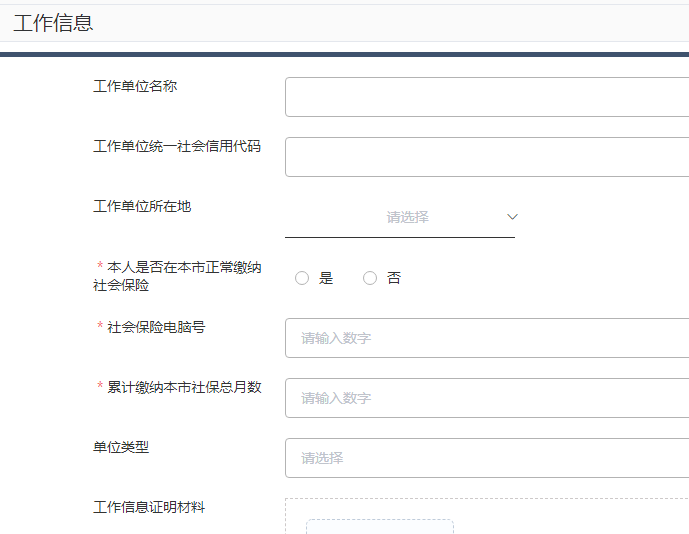Click the 工作单位统一社会信用代码 label text
The width and height of the screenshot is (689, 534).
(x=177, y=146)
